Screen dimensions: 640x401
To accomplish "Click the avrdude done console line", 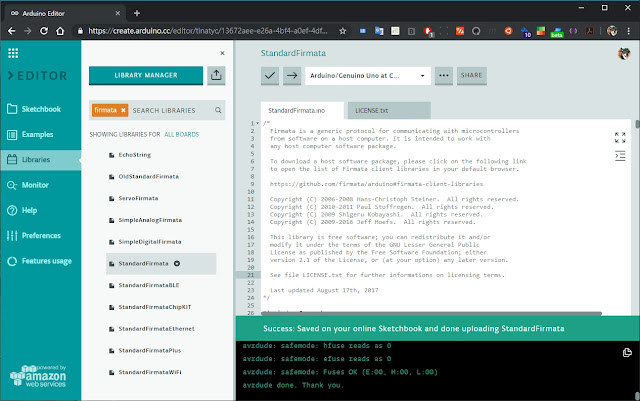I will point(293,385).
